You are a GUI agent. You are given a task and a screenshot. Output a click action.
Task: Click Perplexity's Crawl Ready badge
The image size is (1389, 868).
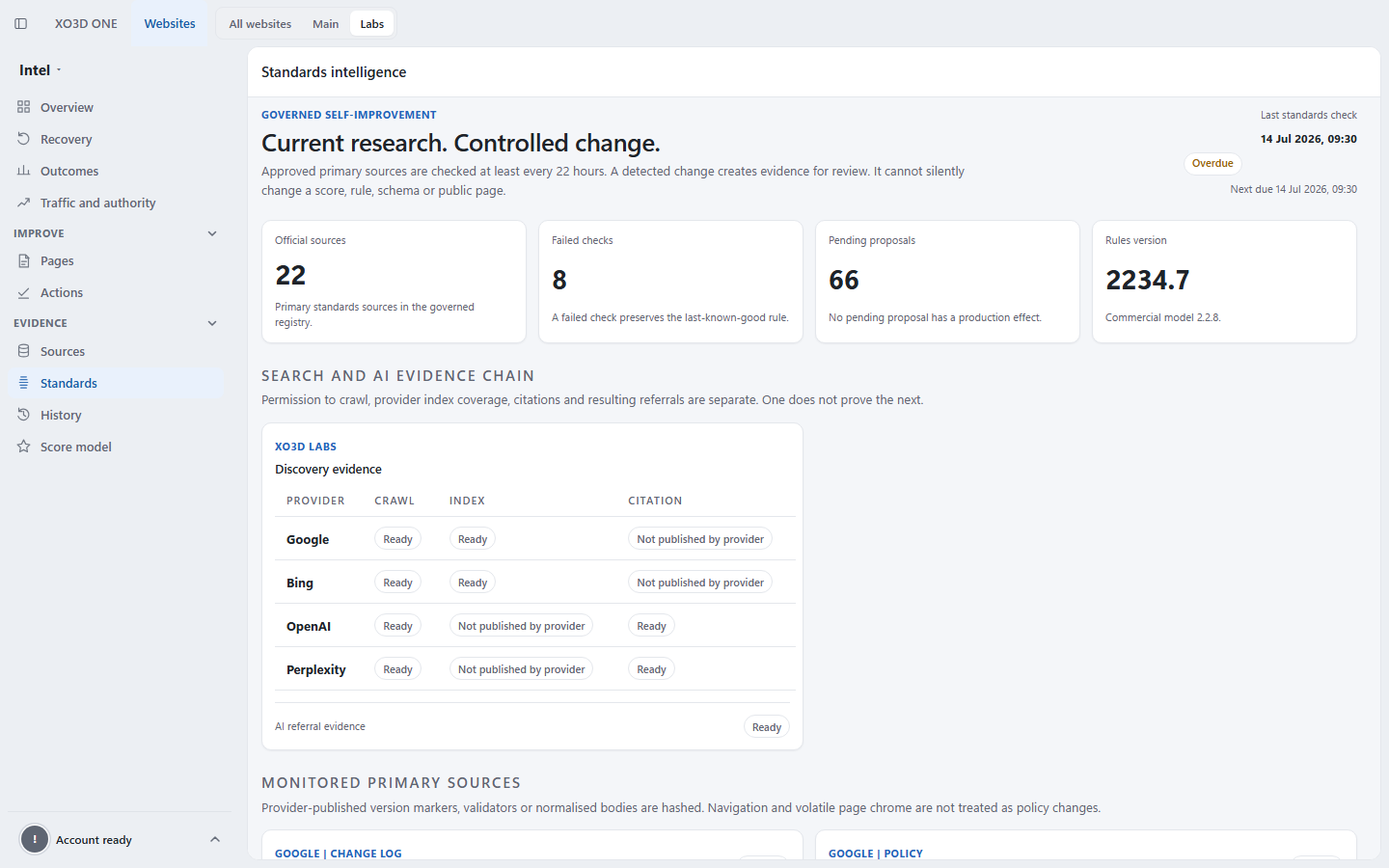click(x=397, y=669)
